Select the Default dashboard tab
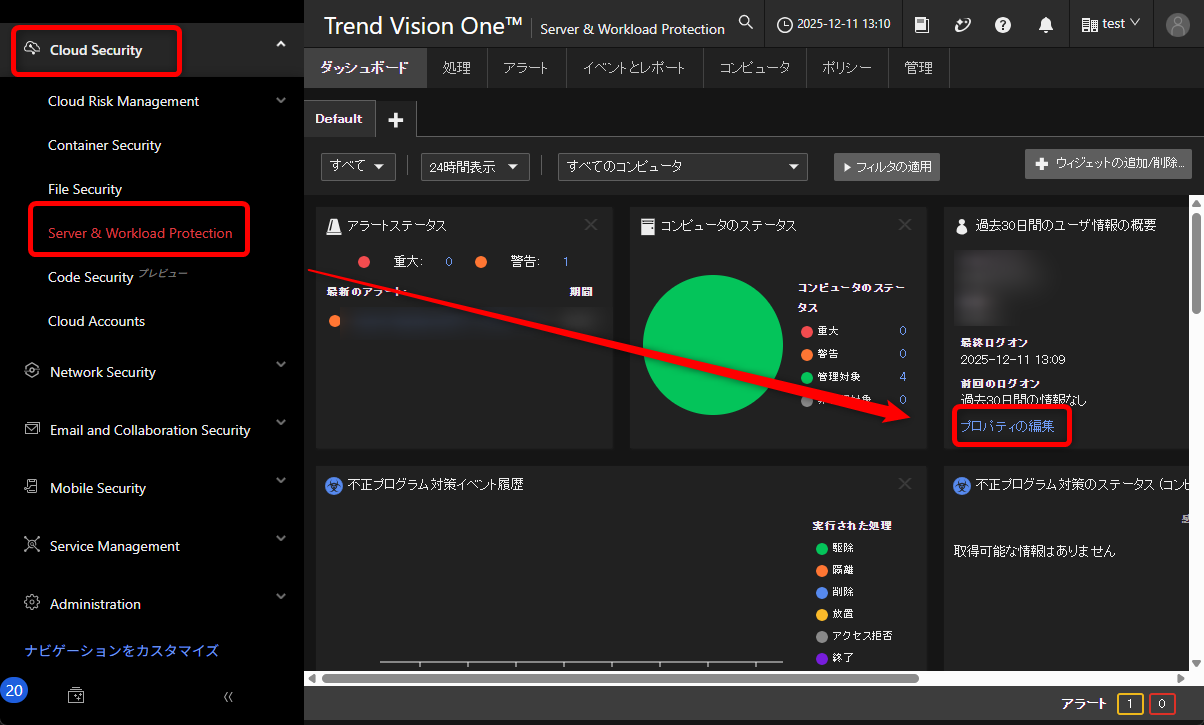The width and height of the screenshot is (1204, 725). coord(339,118)
